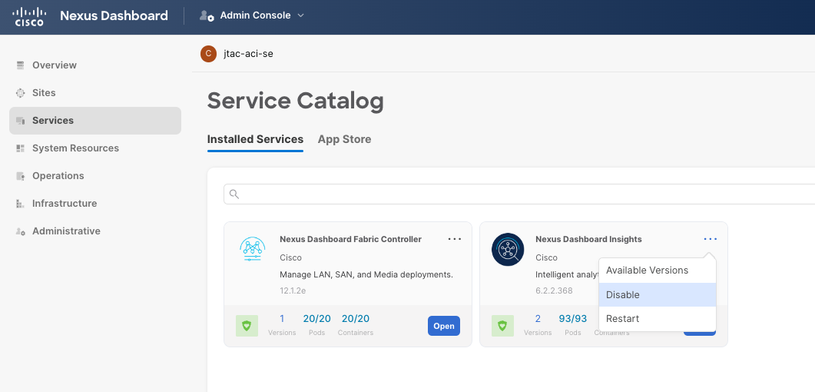Click the jtac-aci-se avatar circle
This screenshot has width=815, height=392.
coord(208,54)
